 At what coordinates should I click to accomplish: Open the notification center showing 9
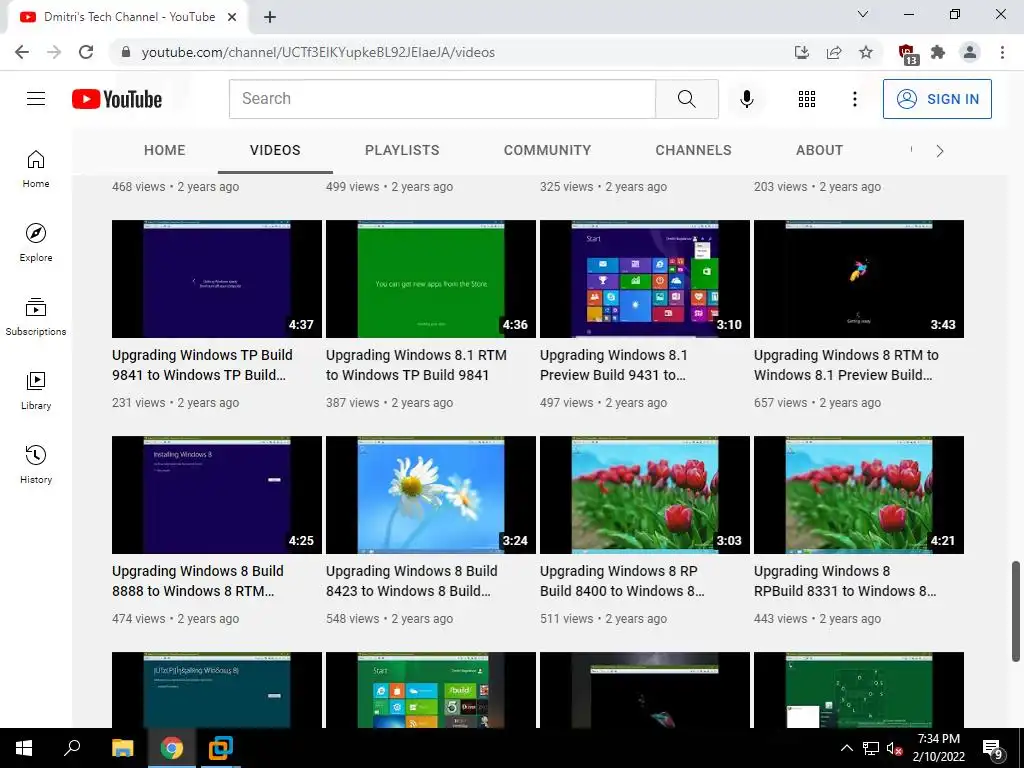[x=993, y=749]
